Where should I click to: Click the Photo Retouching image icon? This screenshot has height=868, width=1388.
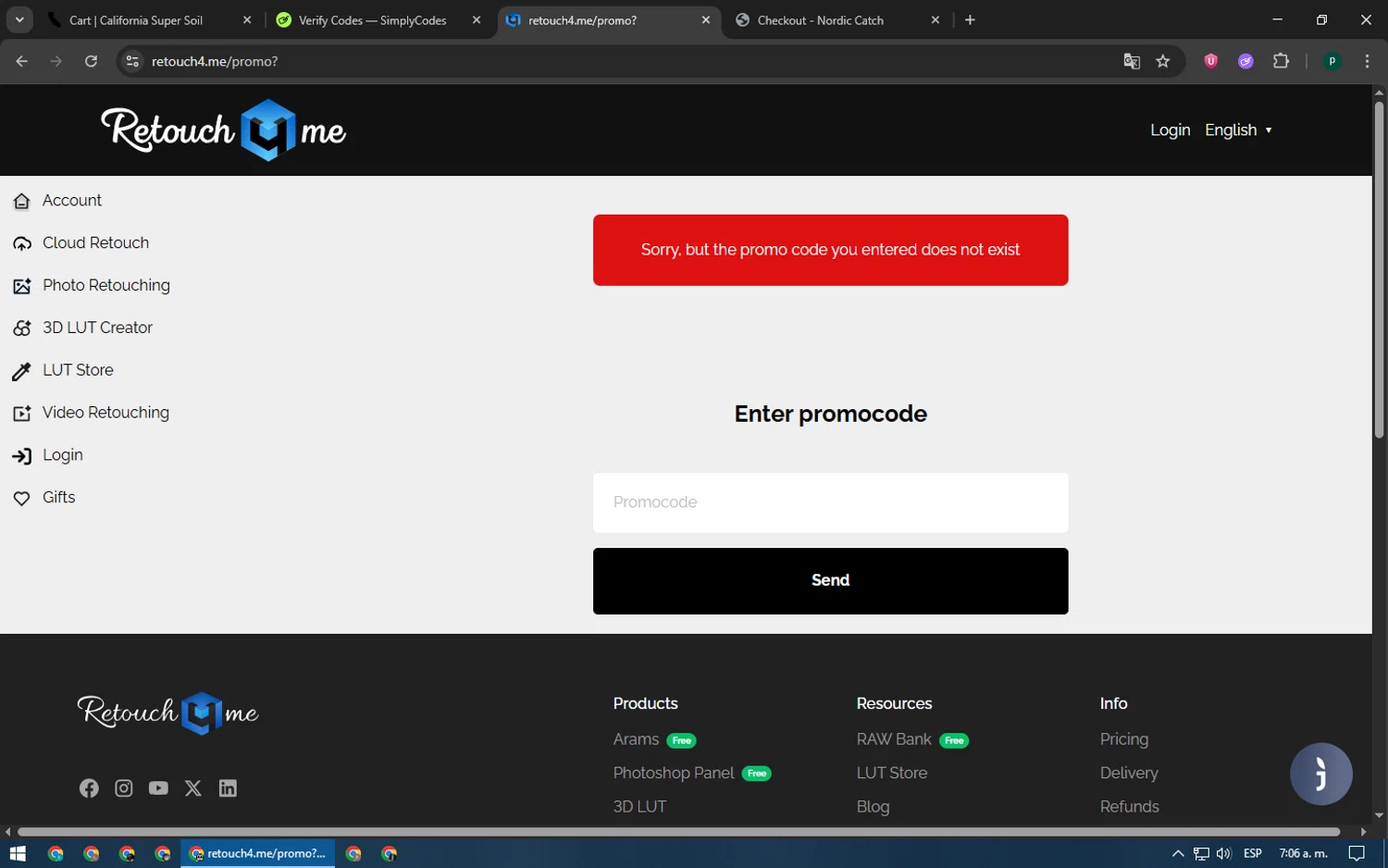pos(22,286)
